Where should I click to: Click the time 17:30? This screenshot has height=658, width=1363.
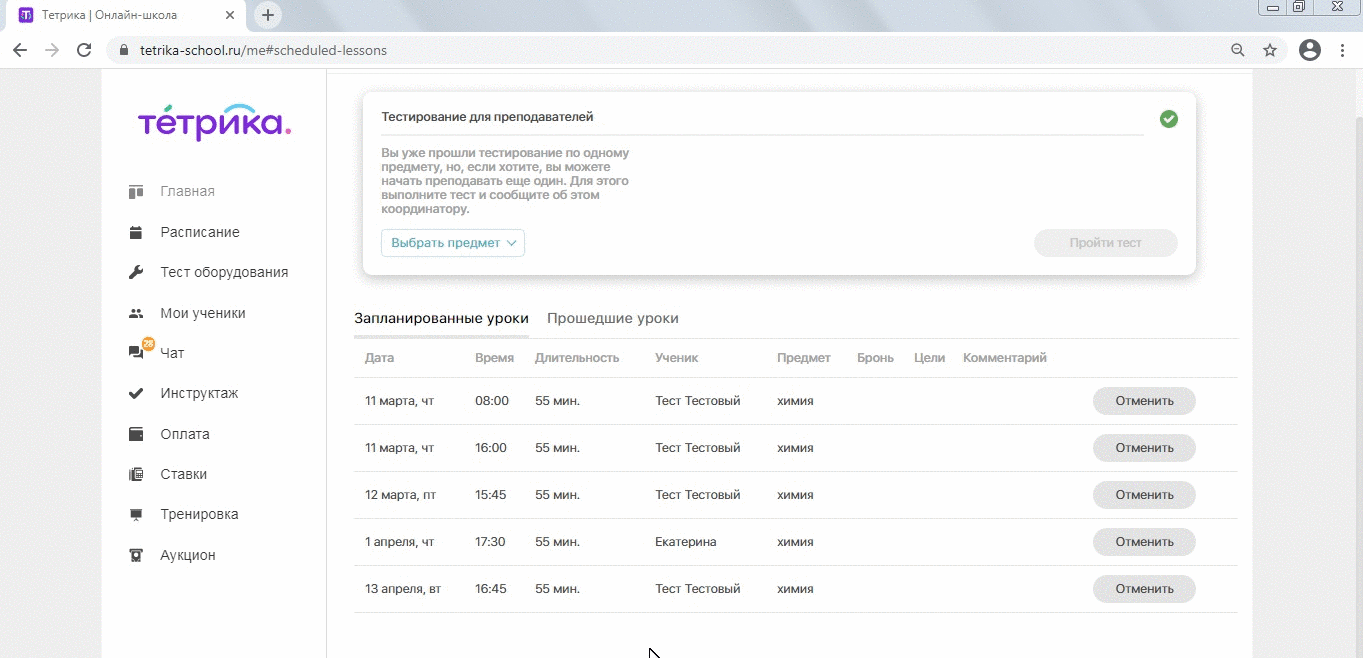tap(490, 542)
